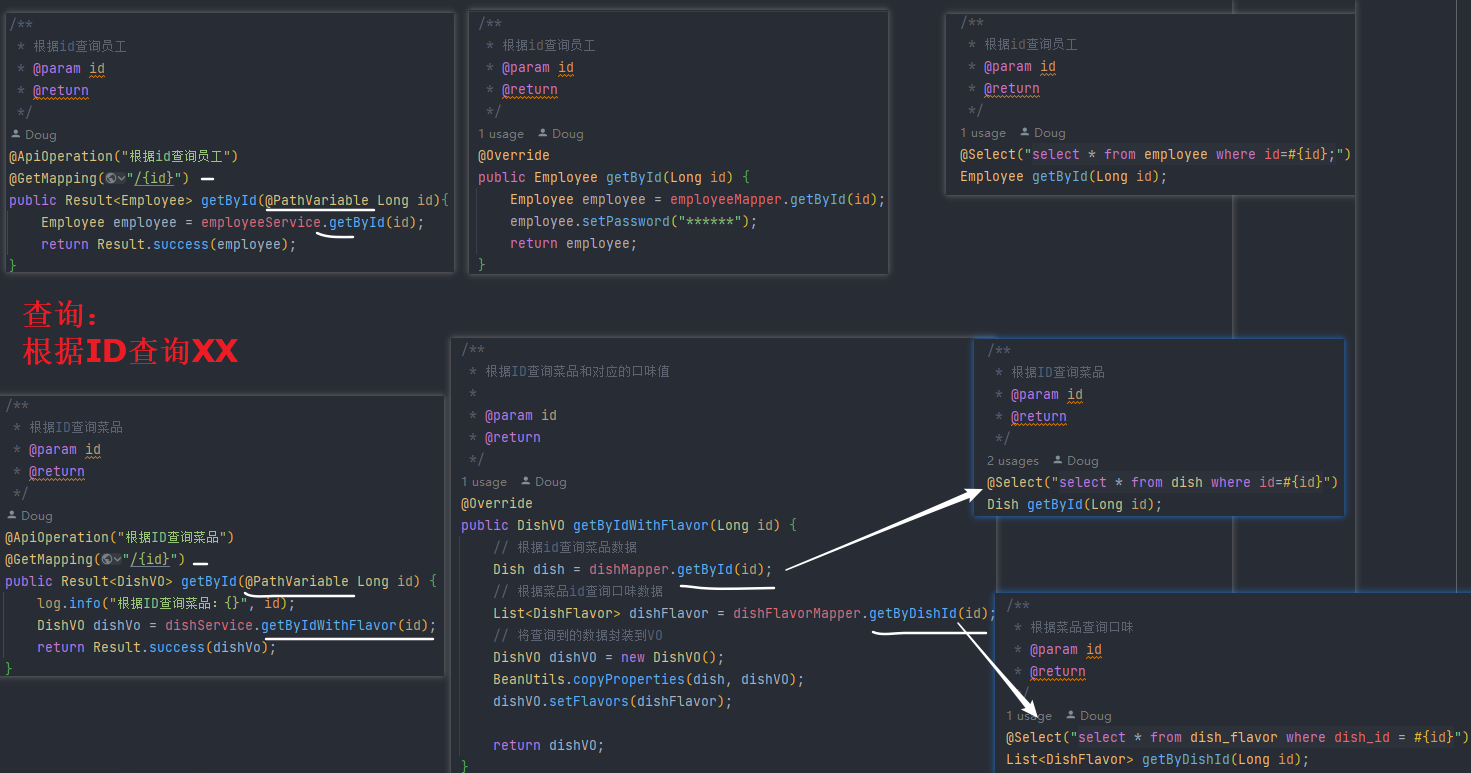Image resolution: width=1471 pixels, height=773 pixels.
Task: Click the "/{id}" path in employee @GetMapping
Action: point(156,178)
